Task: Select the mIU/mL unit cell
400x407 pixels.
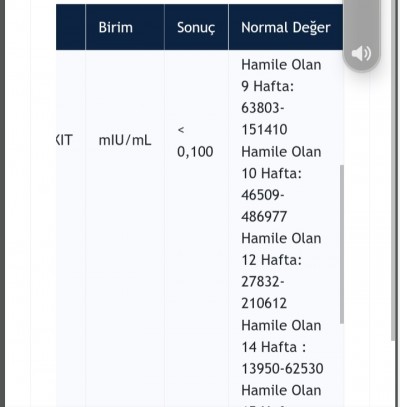Action: click(125, 140)
